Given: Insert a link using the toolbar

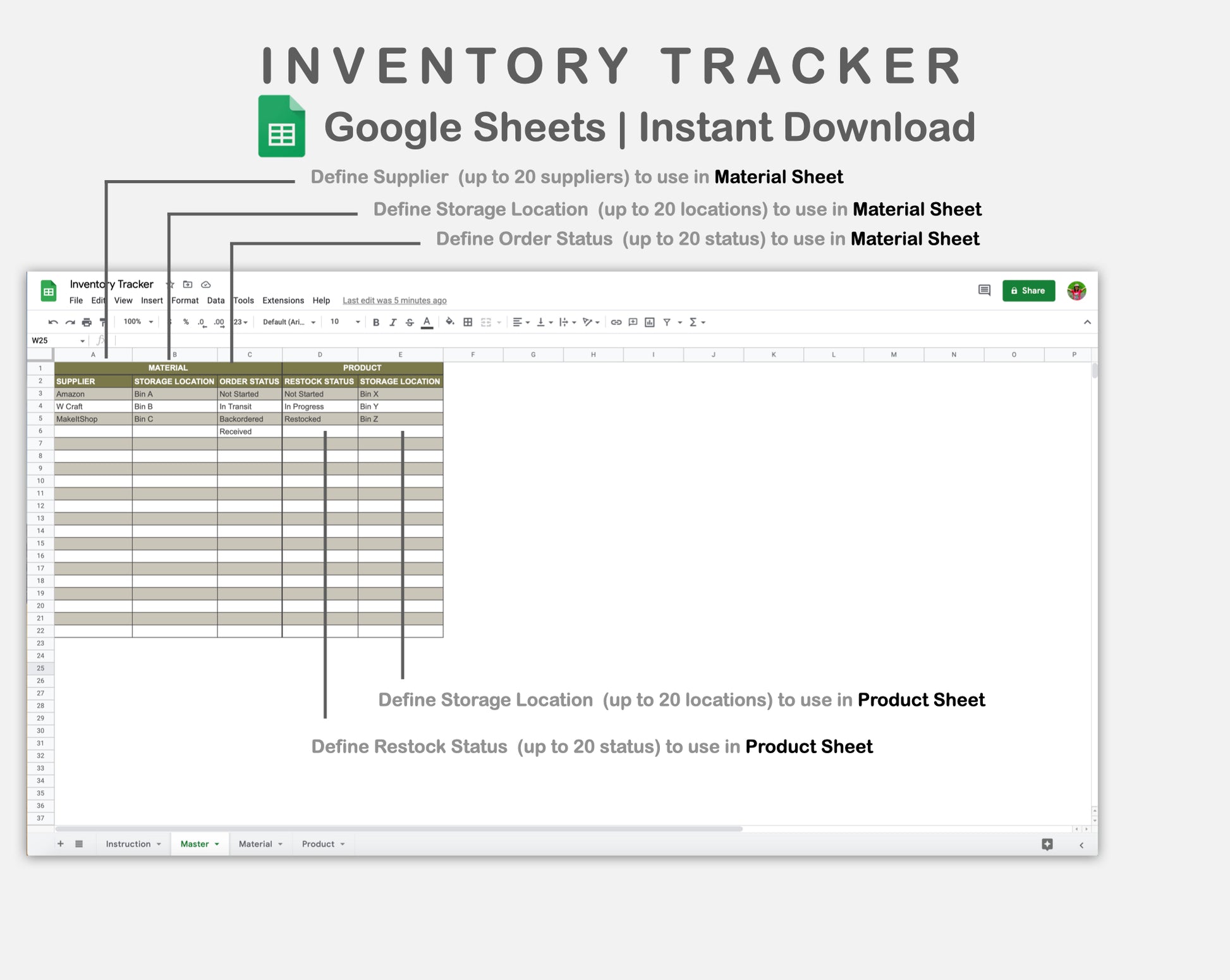Looking at the screenshot, I should pos(616,322).
